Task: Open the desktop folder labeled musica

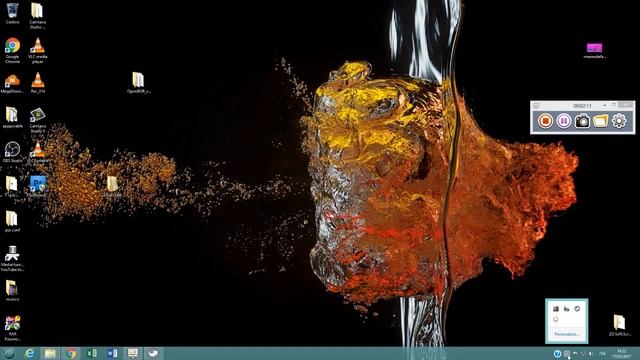Action: pos(12,291)
